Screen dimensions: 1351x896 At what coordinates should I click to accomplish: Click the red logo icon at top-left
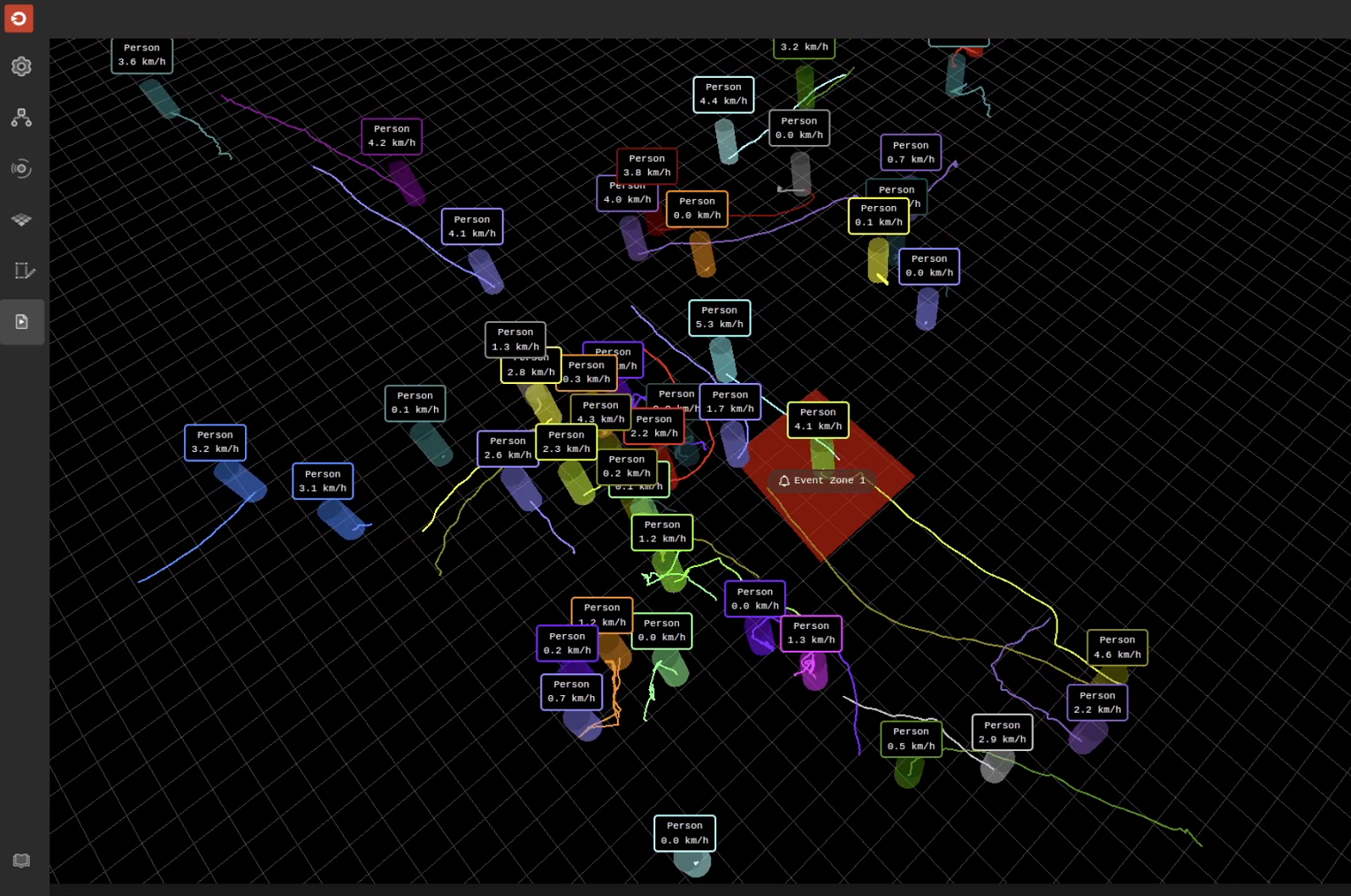19,19
